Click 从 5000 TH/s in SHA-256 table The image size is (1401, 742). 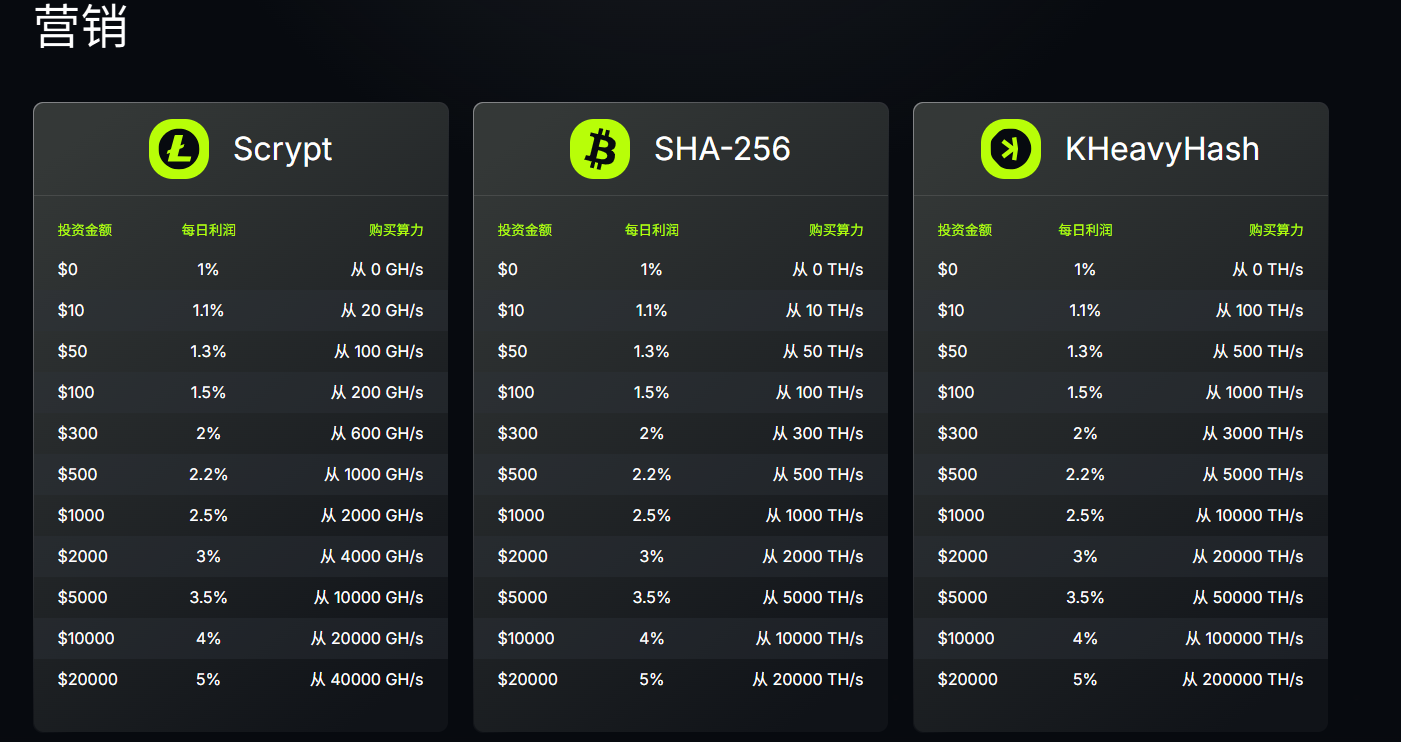[813, 597]
